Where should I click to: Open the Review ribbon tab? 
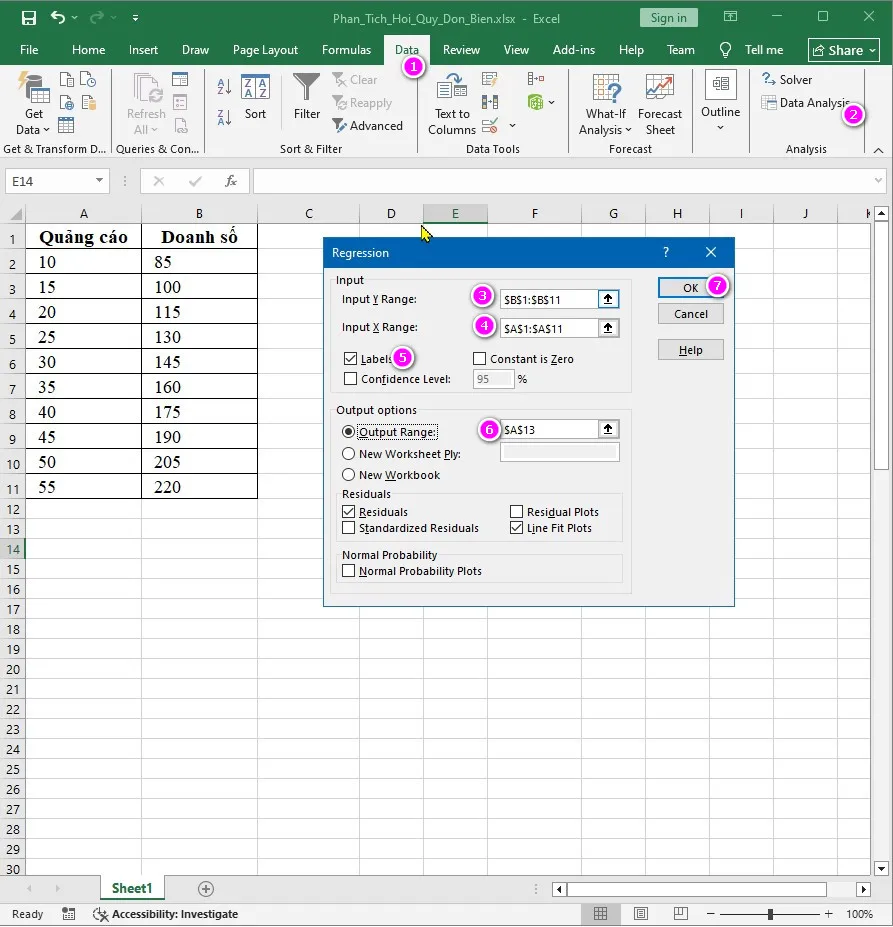461,49
